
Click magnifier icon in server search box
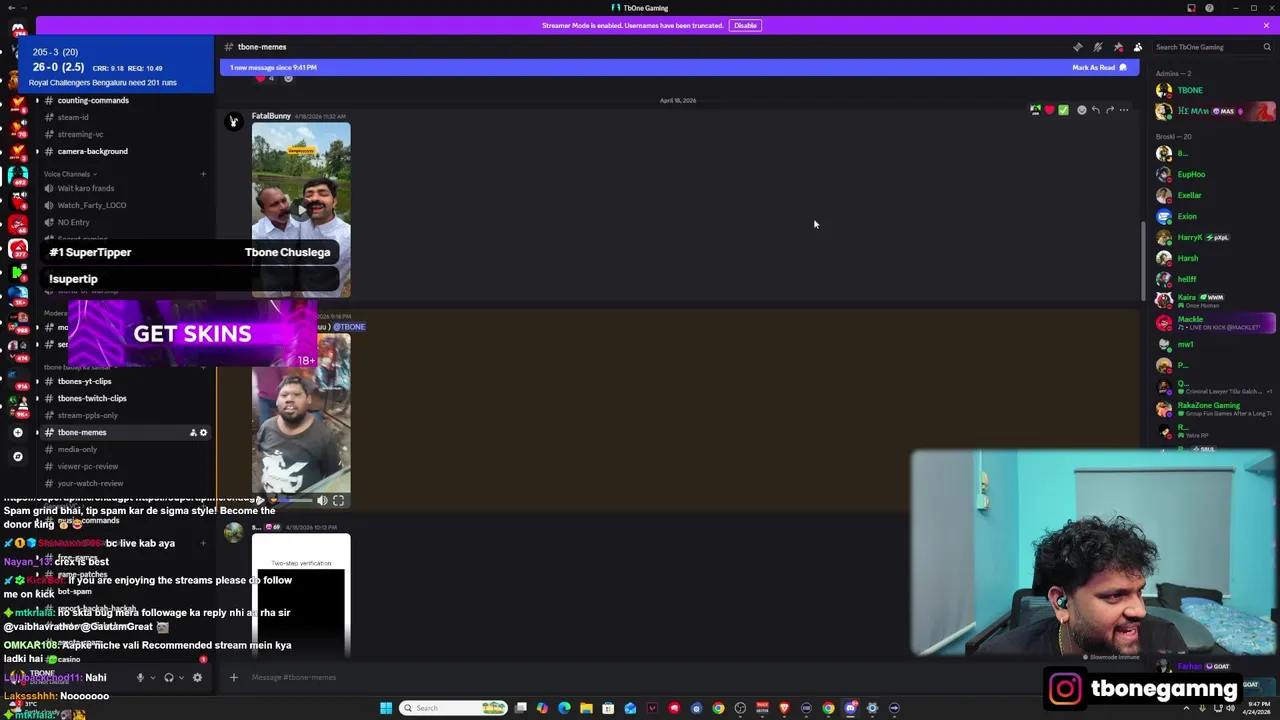(x=1267, y=47)
